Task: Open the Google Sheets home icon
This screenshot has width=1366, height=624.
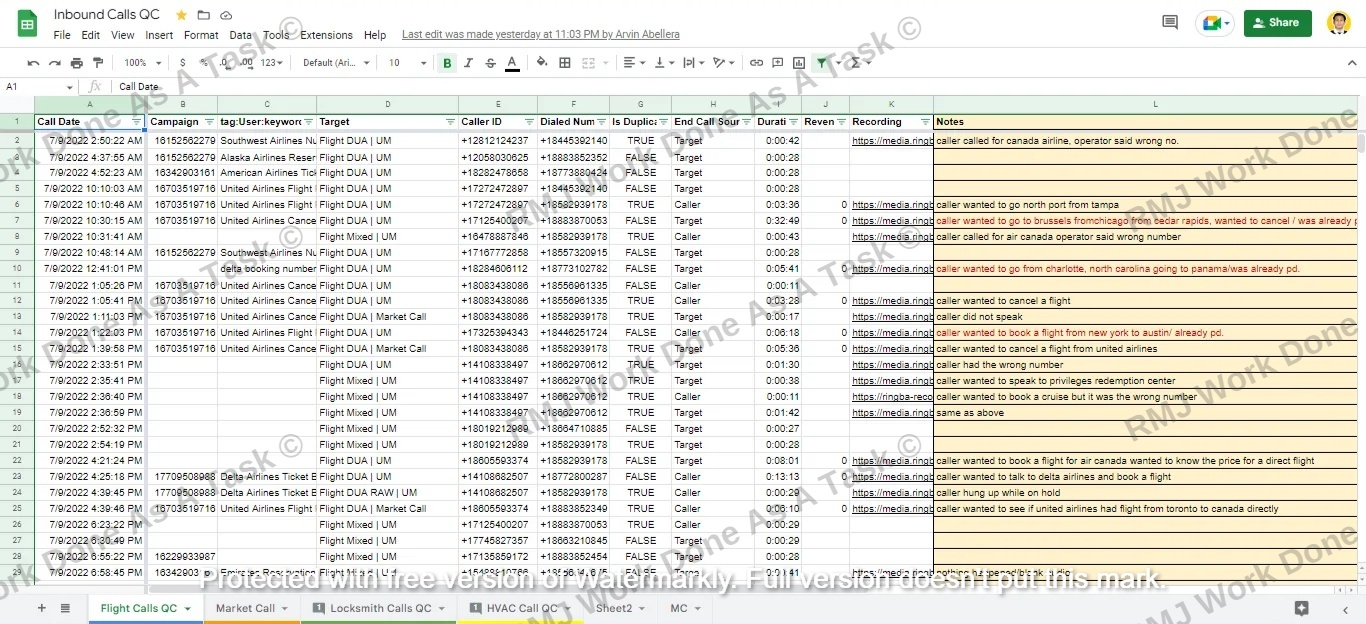Action: (x=27, y=23)
